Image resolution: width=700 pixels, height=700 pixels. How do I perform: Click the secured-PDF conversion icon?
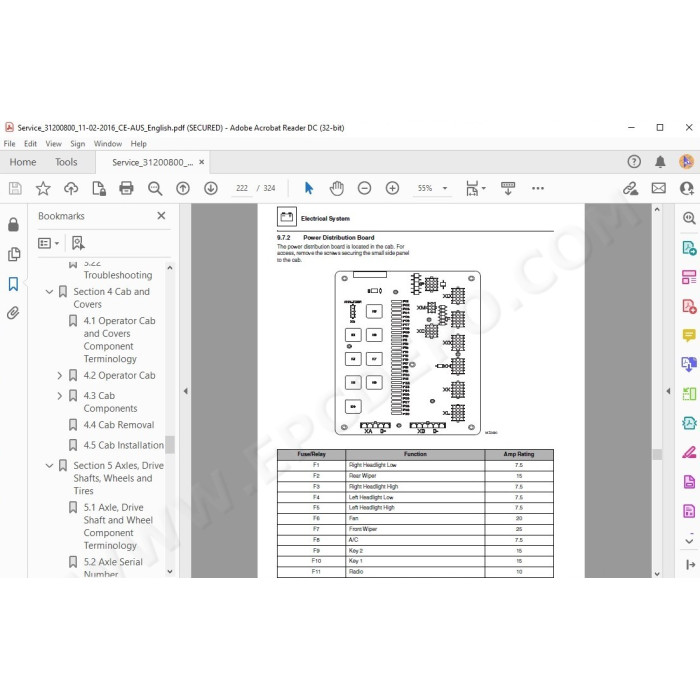[x=99, y=188]
